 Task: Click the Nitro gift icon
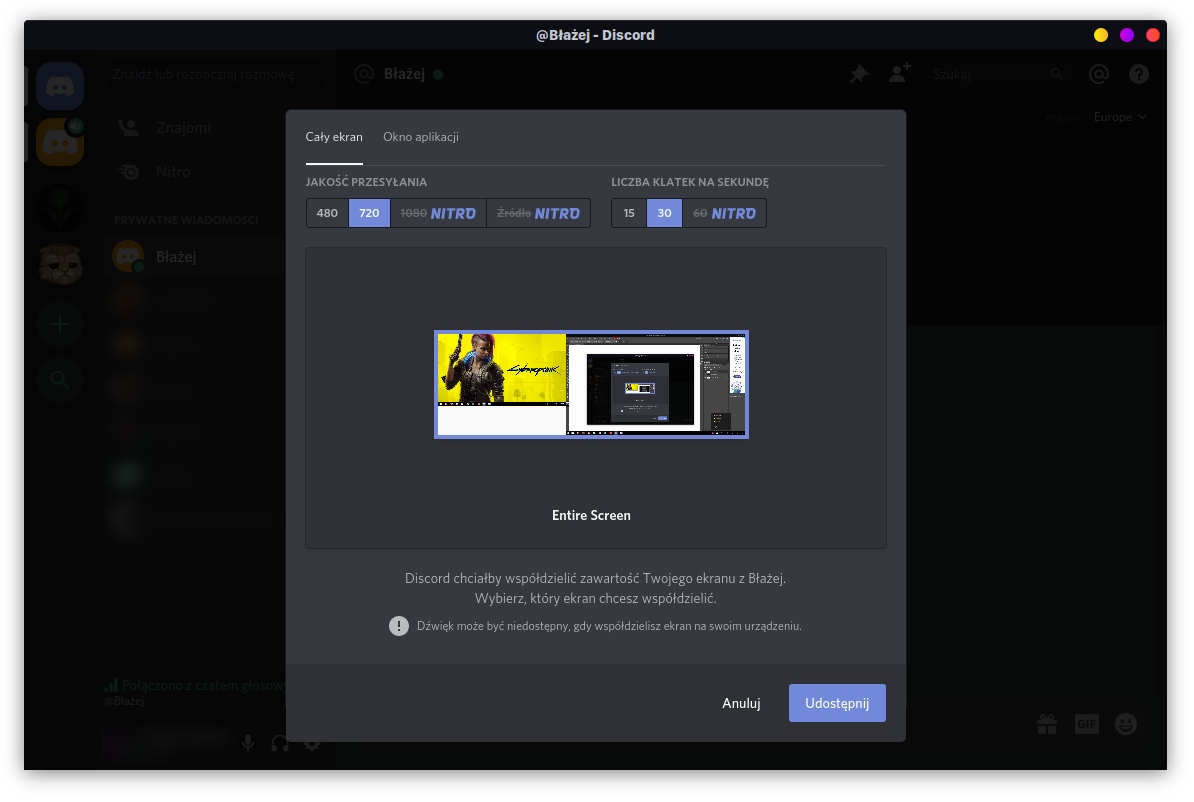[1047, 724]
